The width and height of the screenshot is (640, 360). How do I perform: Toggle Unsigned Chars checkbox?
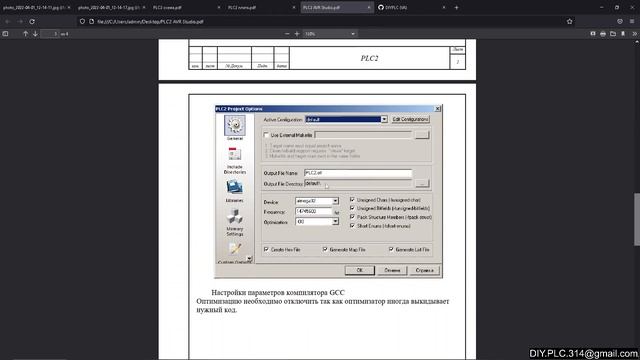click(x=352, y=200)
